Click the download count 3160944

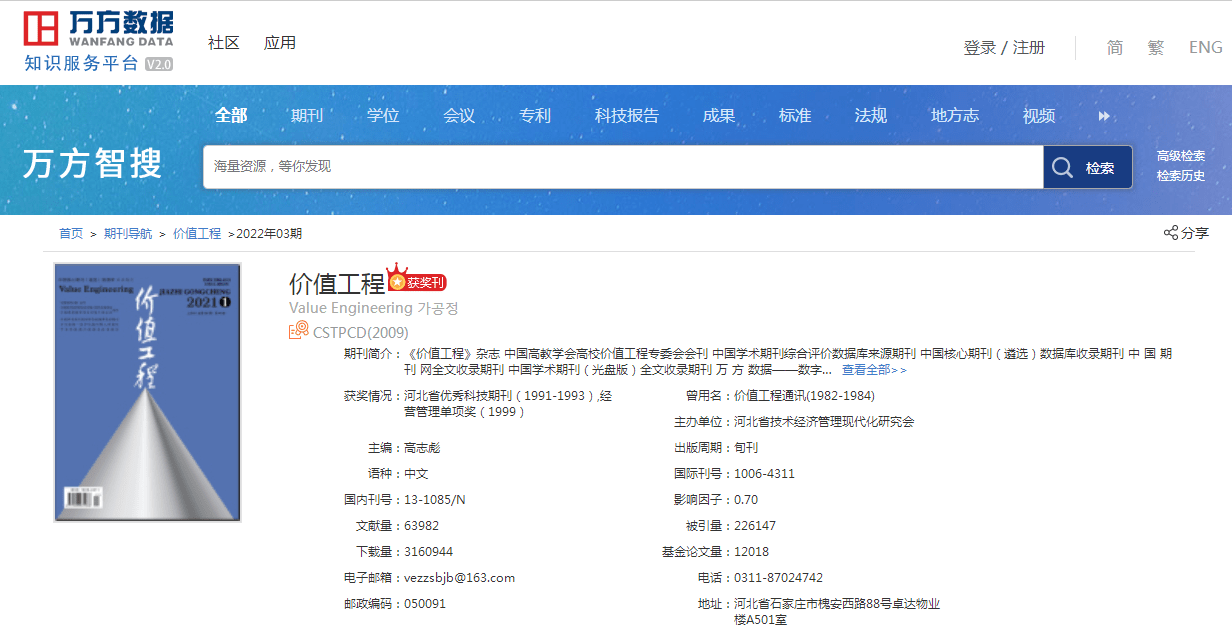click(x=428, y=552)
